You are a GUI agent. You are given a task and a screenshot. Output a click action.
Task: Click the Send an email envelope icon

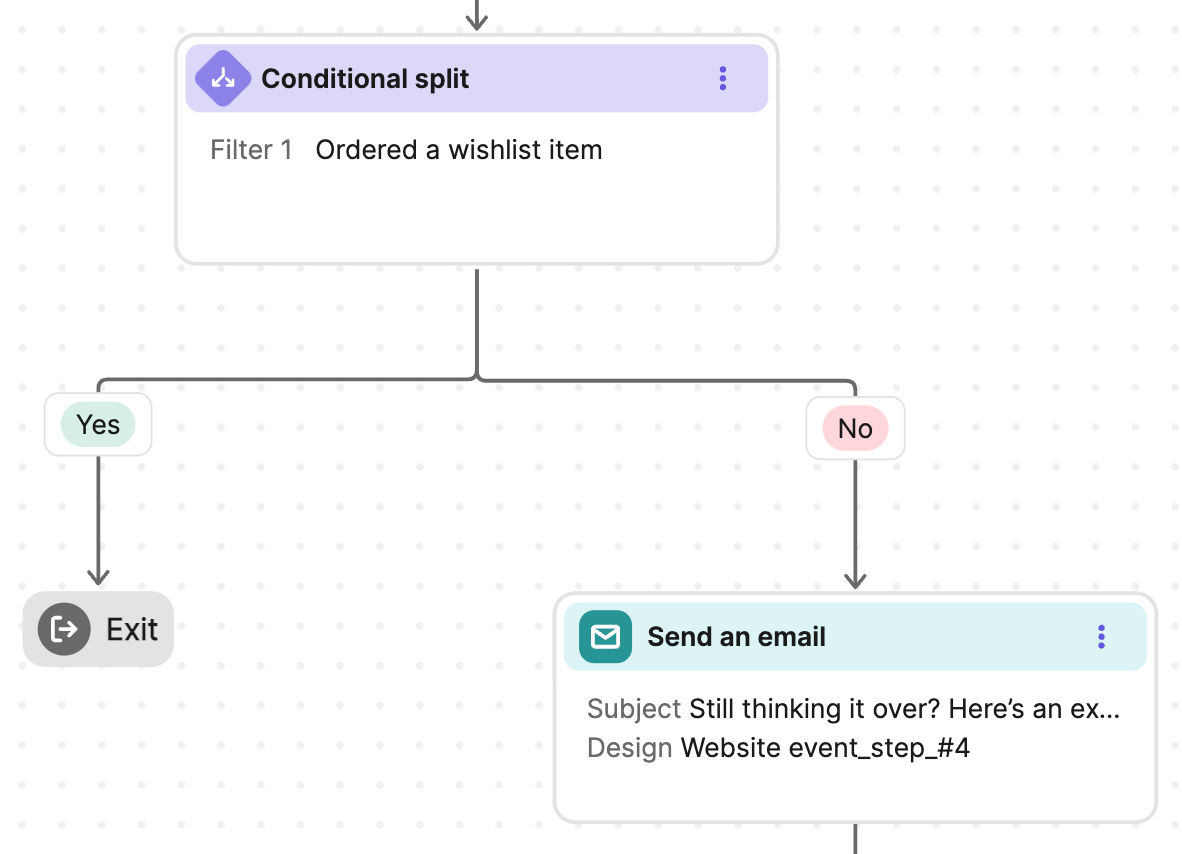(605, 637)
